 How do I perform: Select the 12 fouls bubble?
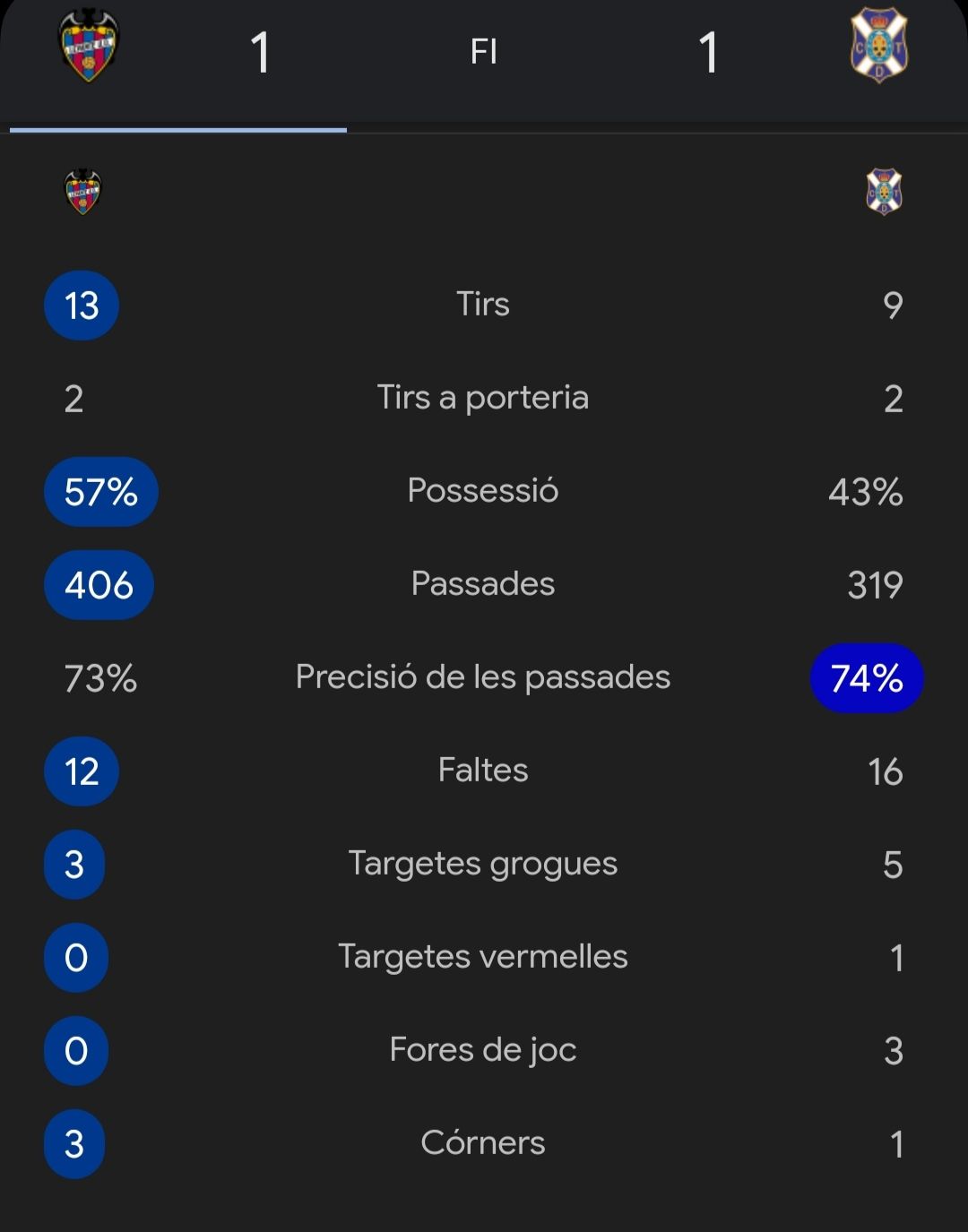[82, 771]
